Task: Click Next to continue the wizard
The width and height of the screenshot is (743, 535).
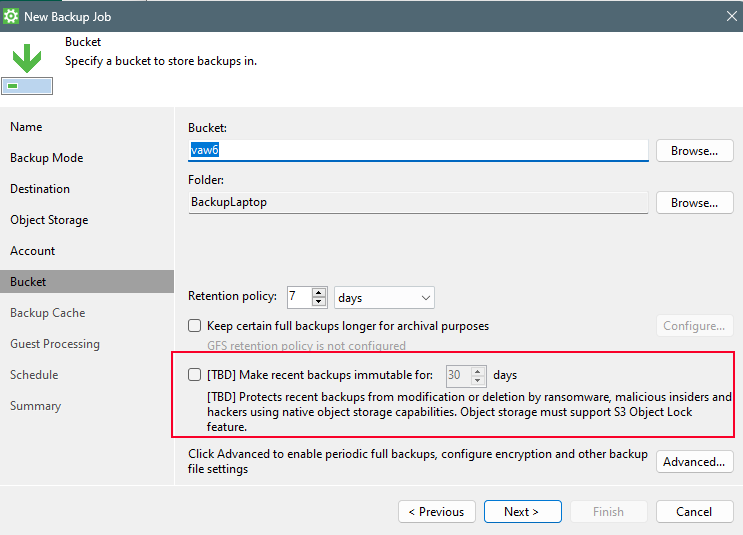Action: pyautogui.click(x=522, y=511)
